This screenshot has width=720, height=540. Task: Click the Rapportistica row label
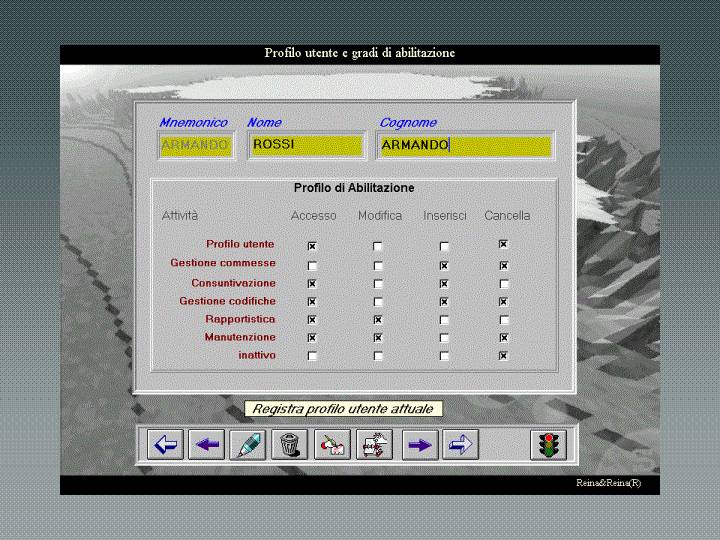[x=240, y=319]
